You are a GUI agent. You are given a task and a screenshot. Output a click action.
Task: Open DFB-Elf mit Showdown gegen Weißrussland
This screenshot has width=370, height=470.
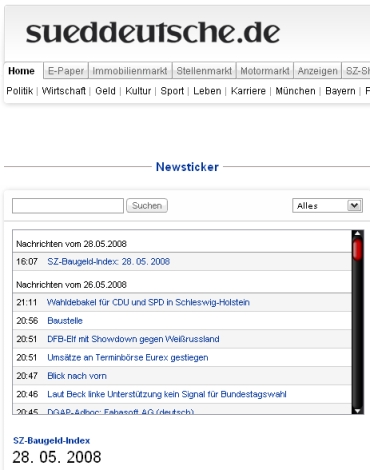(x=133, y=339)
